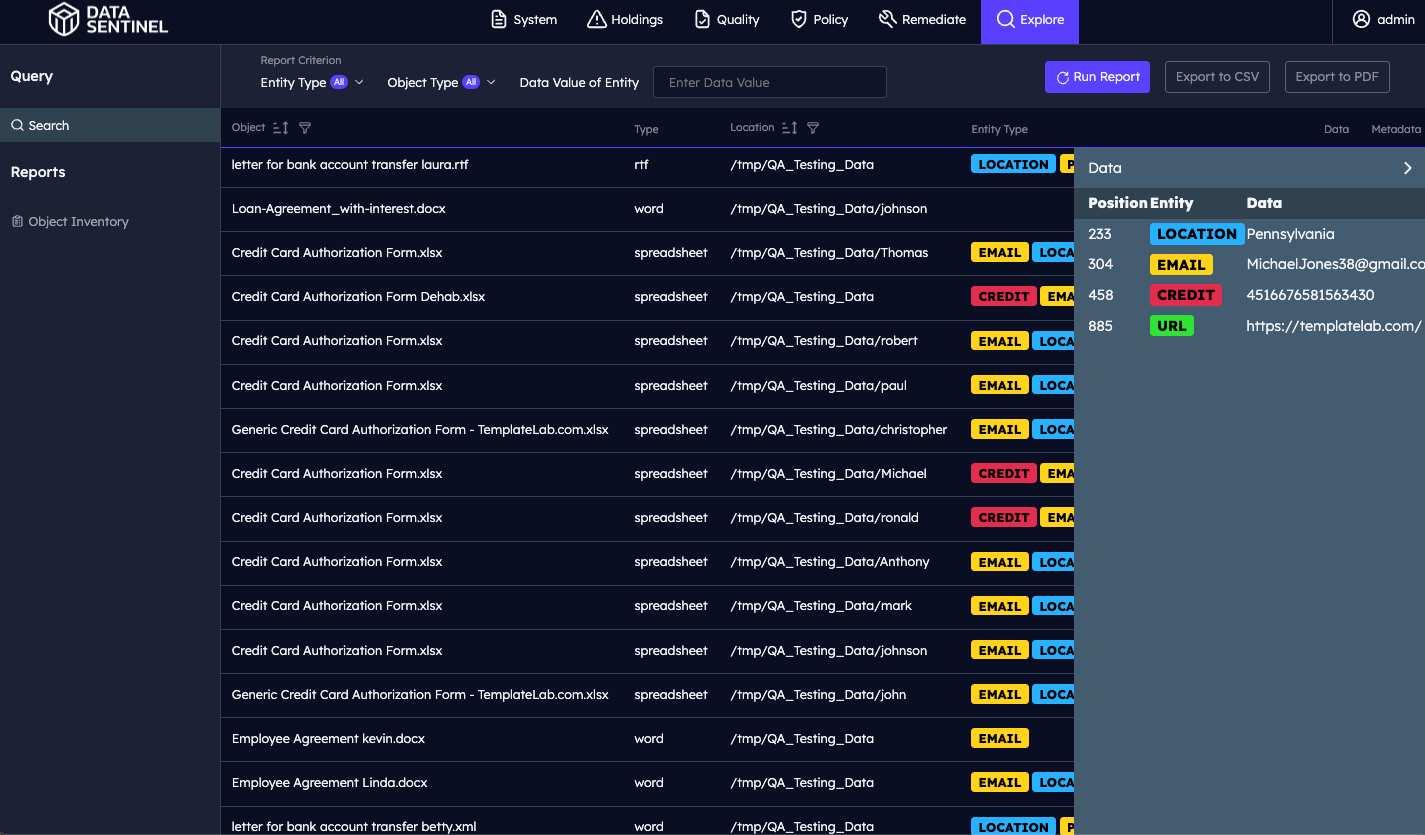Click the Data Sentinel logo

108,19
